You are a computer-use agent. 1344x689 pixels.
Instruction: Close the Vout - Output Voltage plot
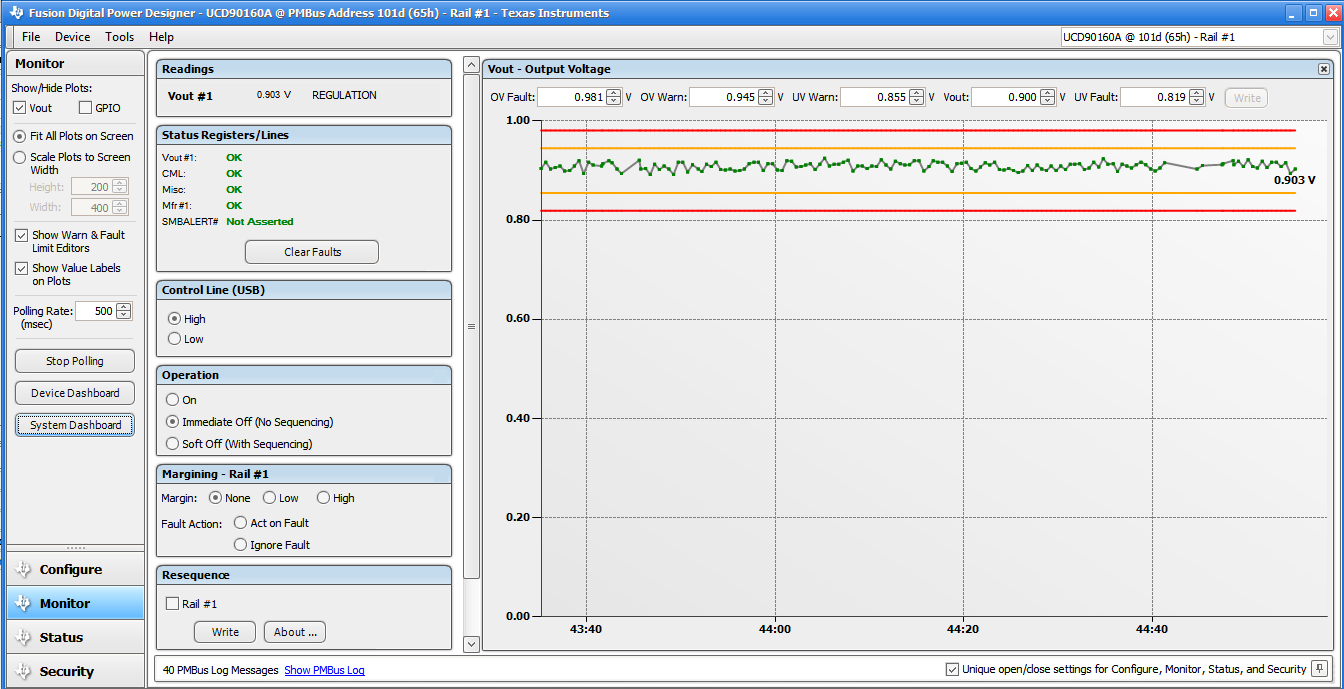point(1324,68)
